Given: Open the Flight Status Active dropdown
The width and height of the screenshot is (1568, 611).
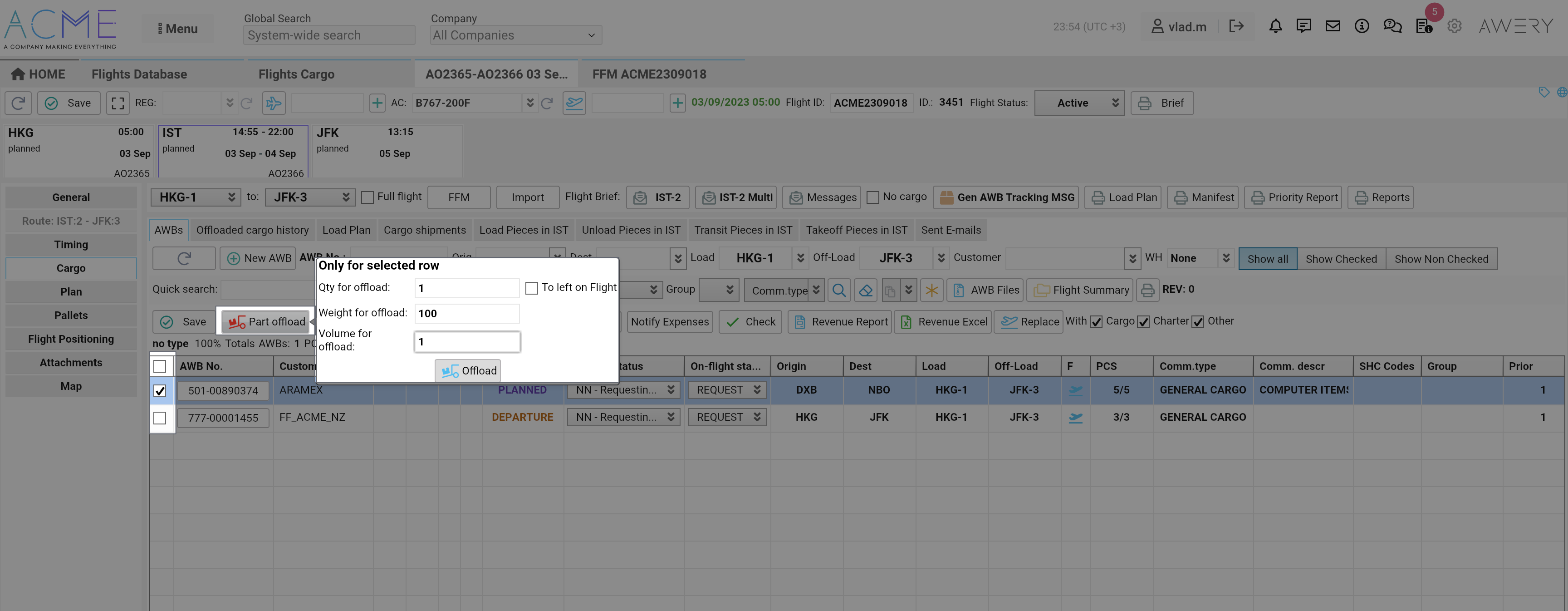Looking at the screenshot, I should pyautogui.click(x=1079, y=103).
